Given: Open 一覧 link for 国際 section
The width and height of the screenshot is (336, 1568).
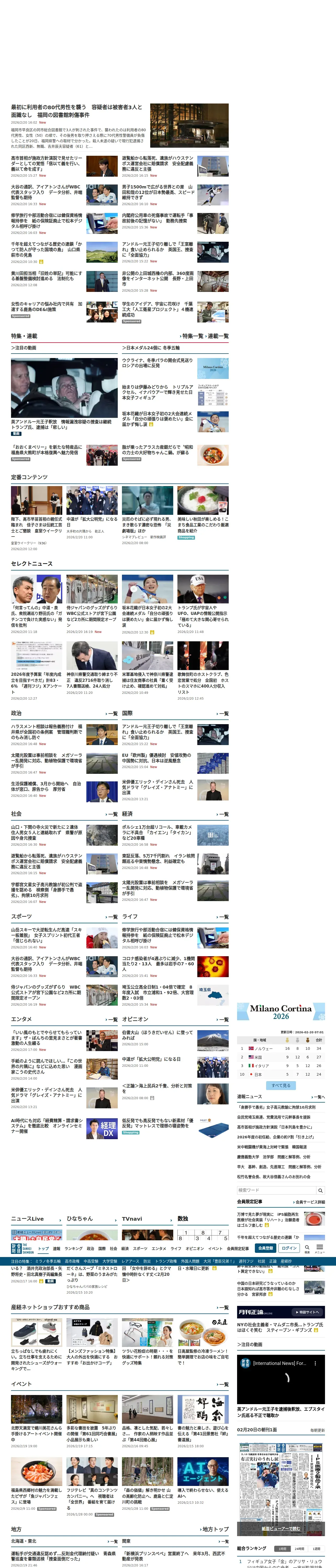Looking at the screenshot, I should pos(223,713).
